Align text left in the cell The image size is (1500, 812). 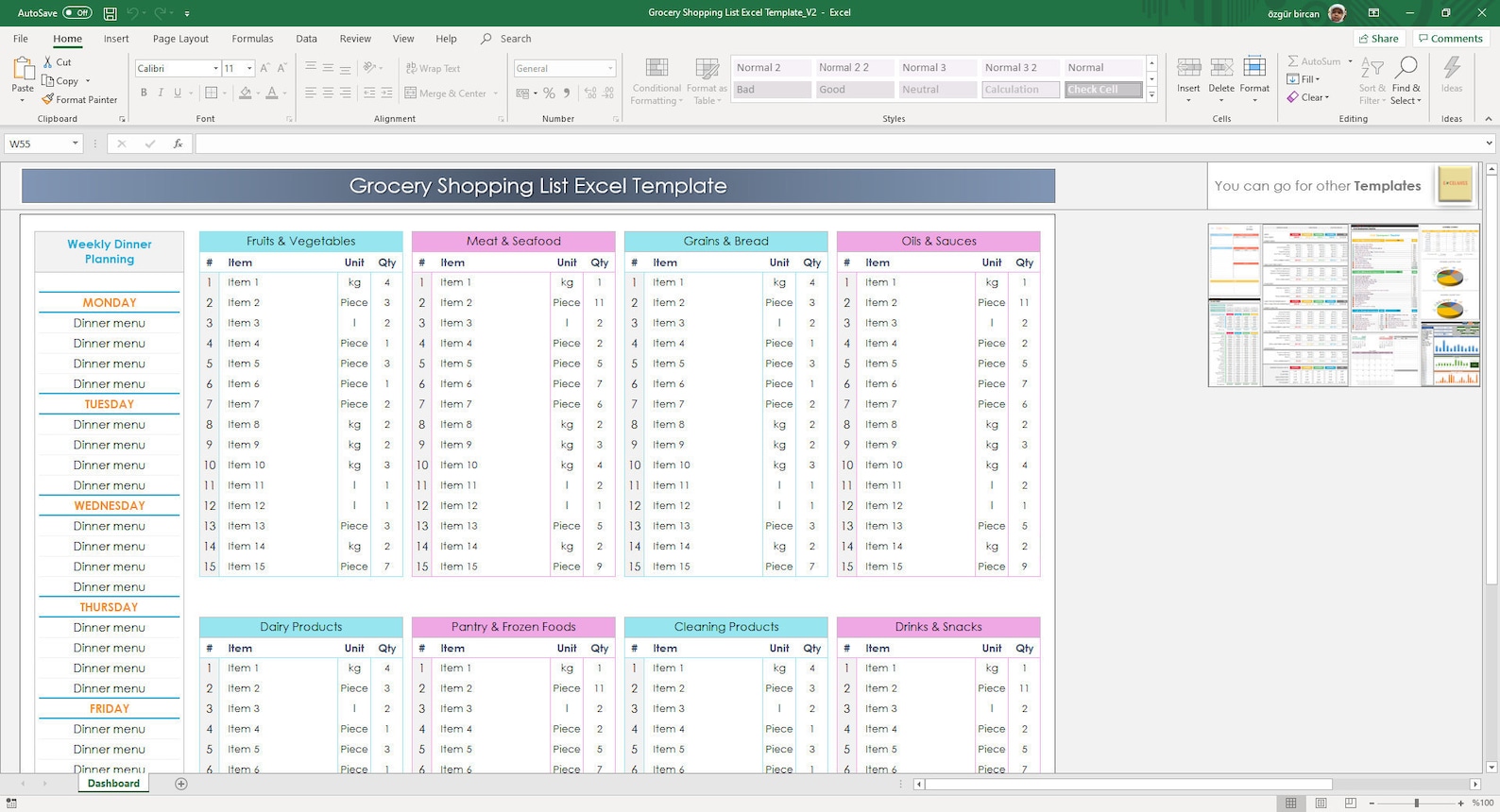311,93
